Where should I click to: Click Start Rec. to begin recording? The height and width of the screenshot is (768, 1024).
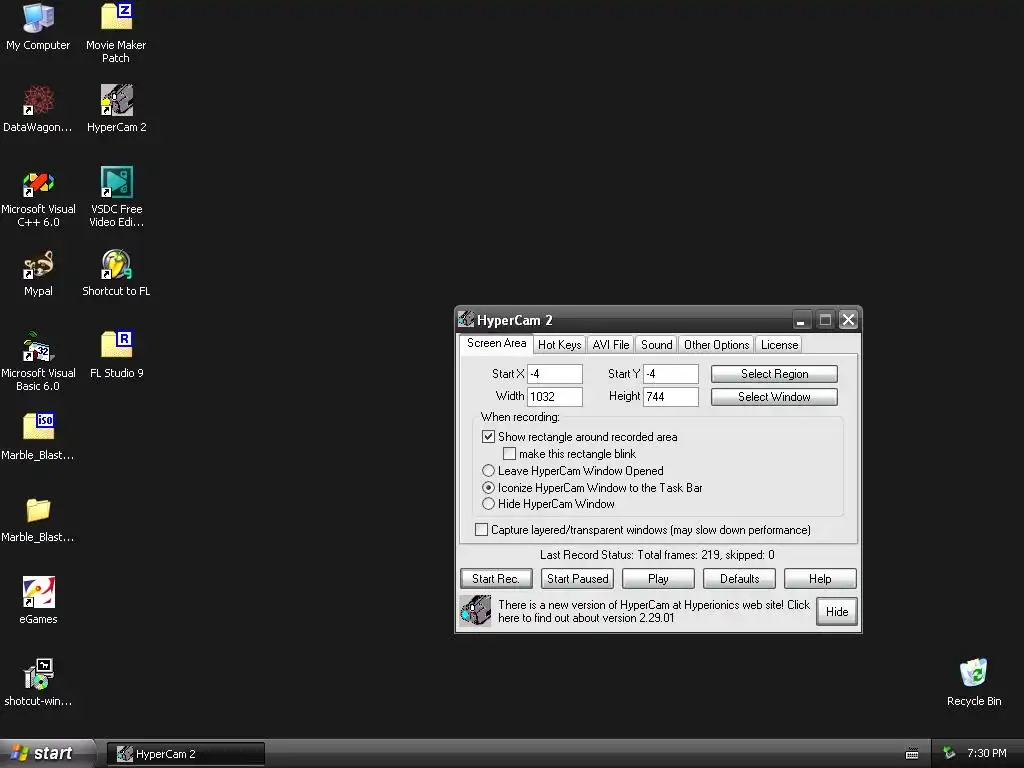pyautogui.click(x=496, y=579)
